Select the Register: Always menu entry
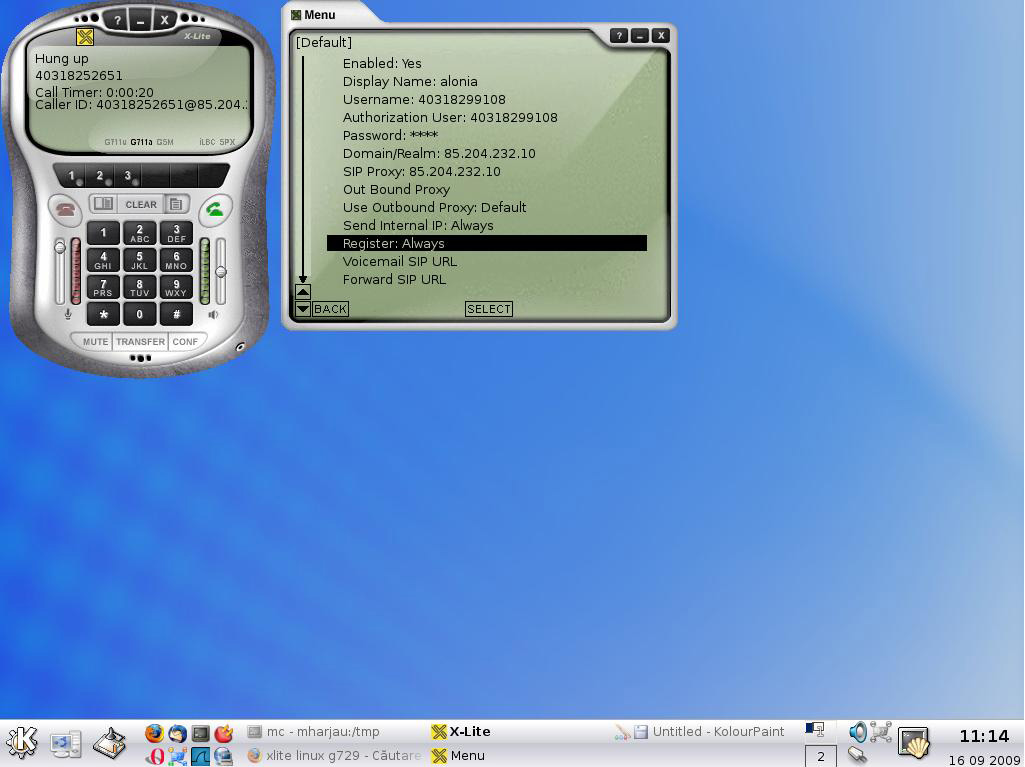 tap(487, 243)
